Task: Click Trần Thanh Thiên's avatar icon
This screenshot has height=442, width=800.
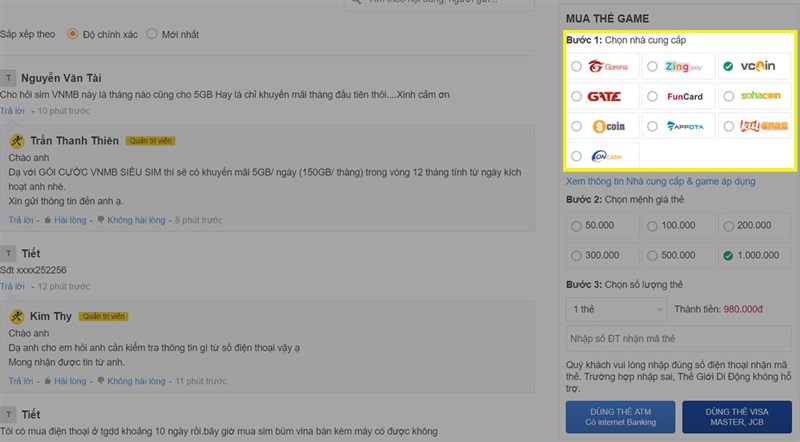Action: point(17,141)
